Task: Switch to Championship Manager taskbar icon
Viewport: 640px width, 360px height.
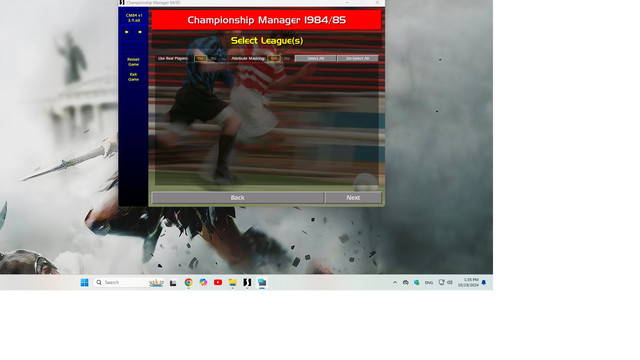Action: click(x=247, y=282)
